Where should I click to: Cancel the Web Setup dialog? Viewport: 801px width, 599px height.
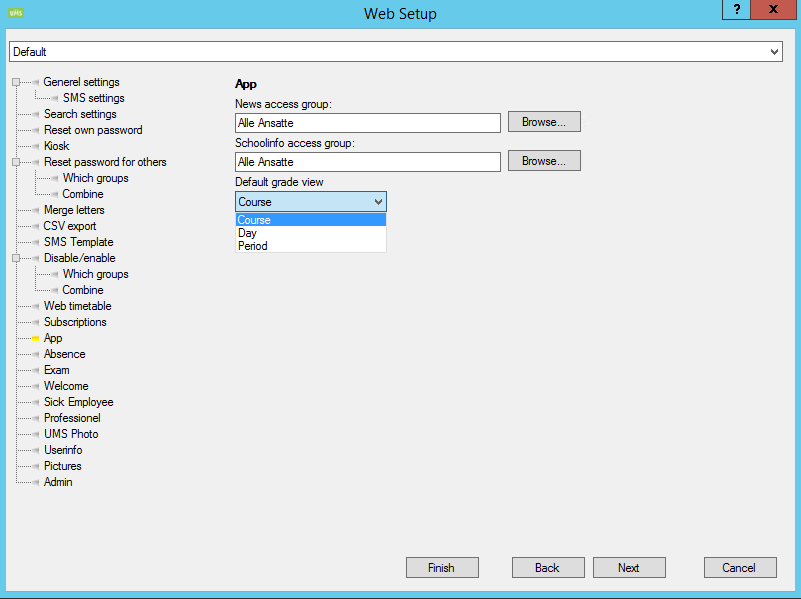tap(739, 568)
